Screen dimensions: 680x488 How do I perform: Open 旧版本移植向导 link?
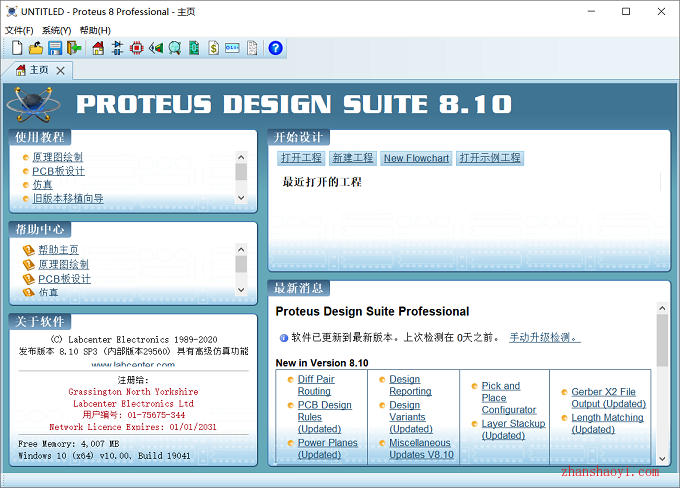68,199
